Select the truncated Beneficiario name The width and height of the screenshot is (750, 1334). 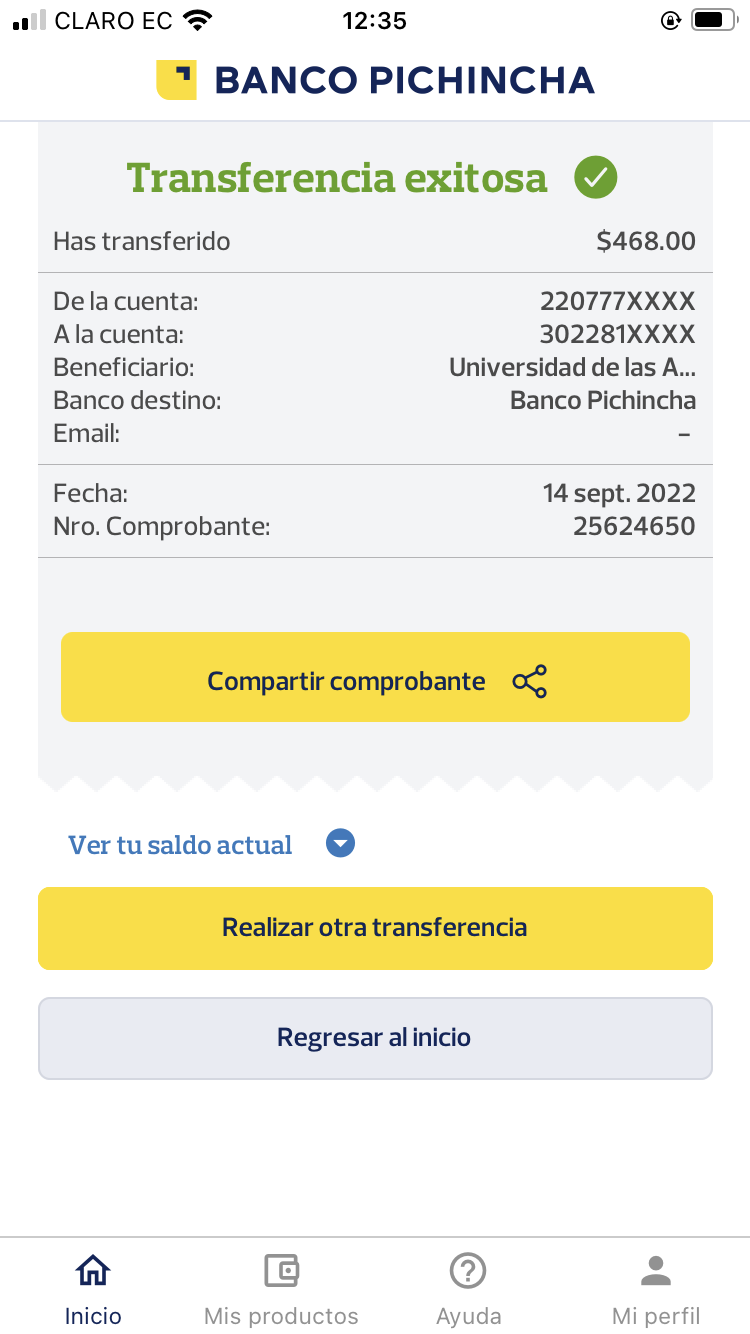[x=572, y=367]
